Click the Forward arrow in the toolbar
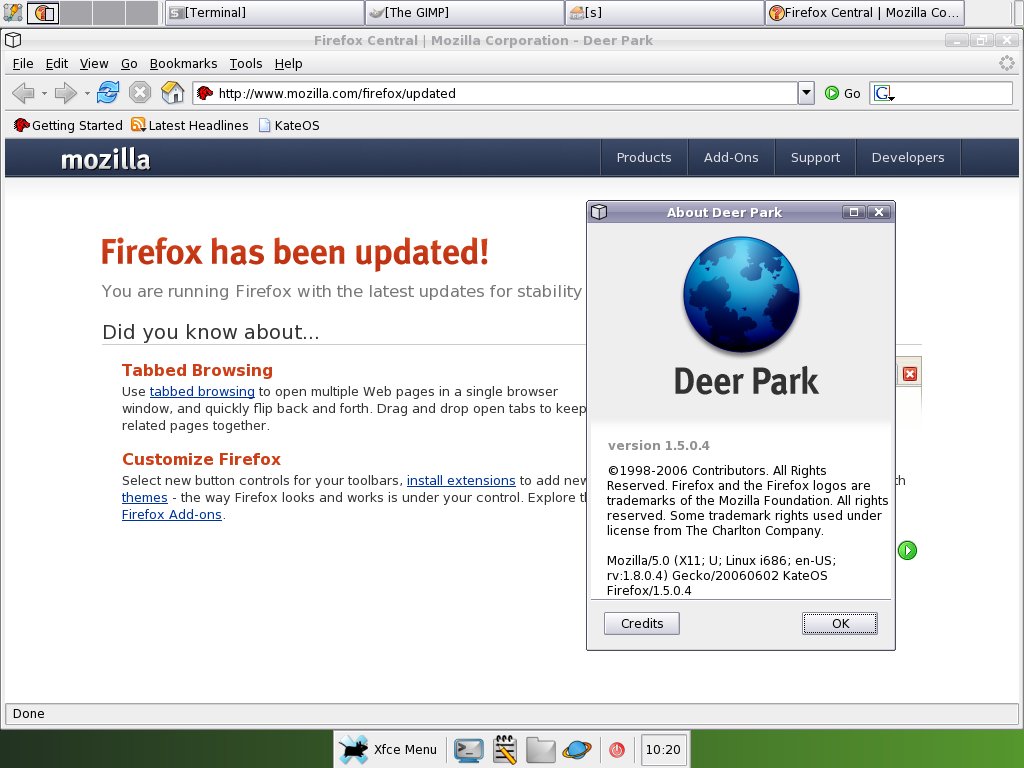The height and width of the screenshot is (768, 1024). pyautogui.click(x=65, y=93)
